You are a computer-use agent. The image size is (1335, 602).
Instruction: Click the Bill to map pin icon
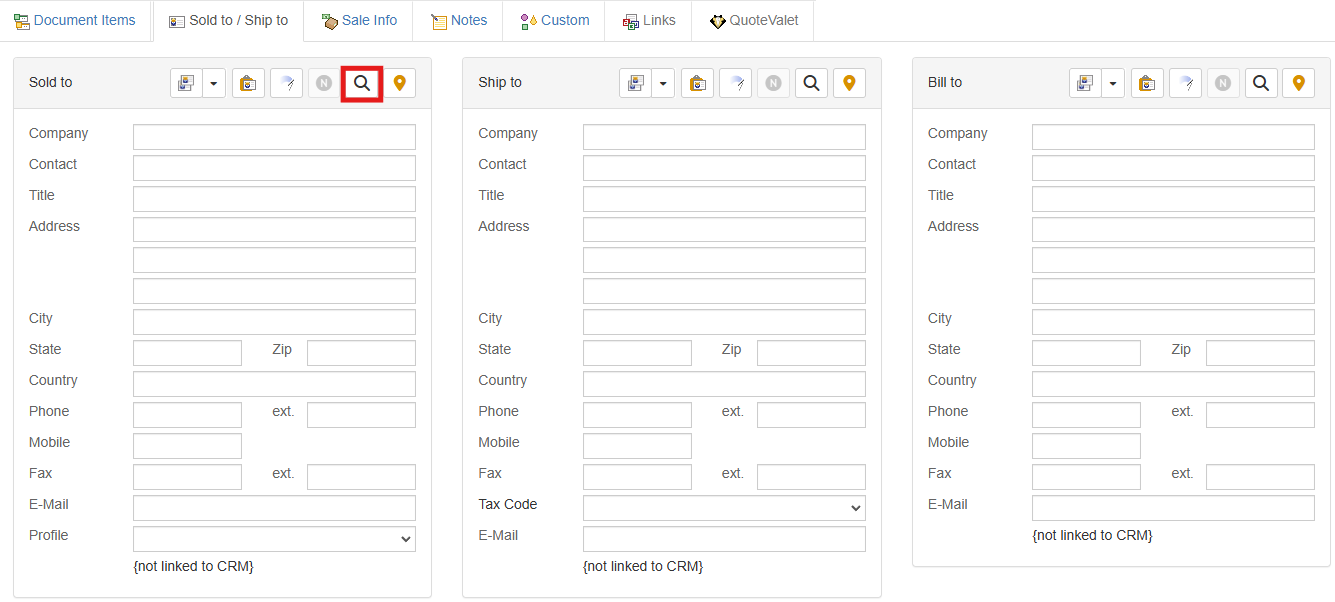click(1299, 83)
